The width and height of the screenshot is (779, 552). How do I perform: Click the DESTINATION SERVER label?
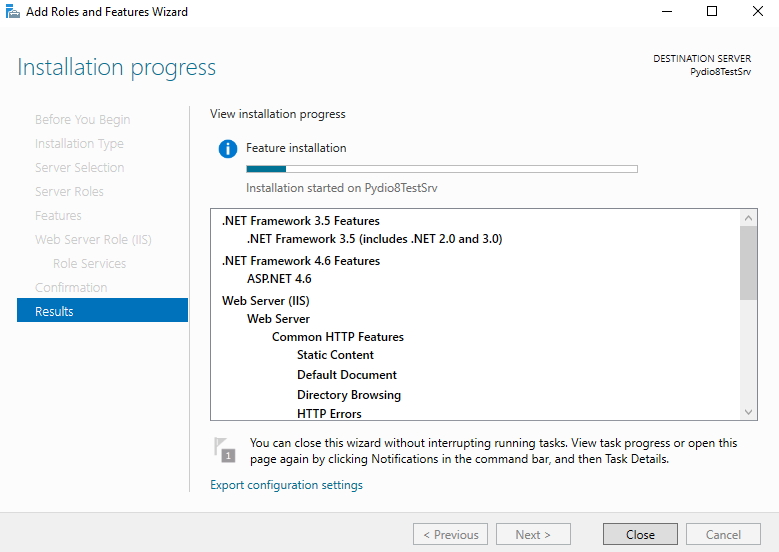coord(702,59)
